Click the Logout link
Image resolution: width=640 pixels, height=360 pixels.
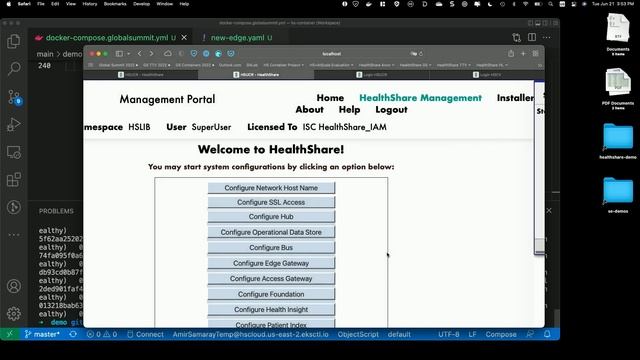[x=391, y=110]
